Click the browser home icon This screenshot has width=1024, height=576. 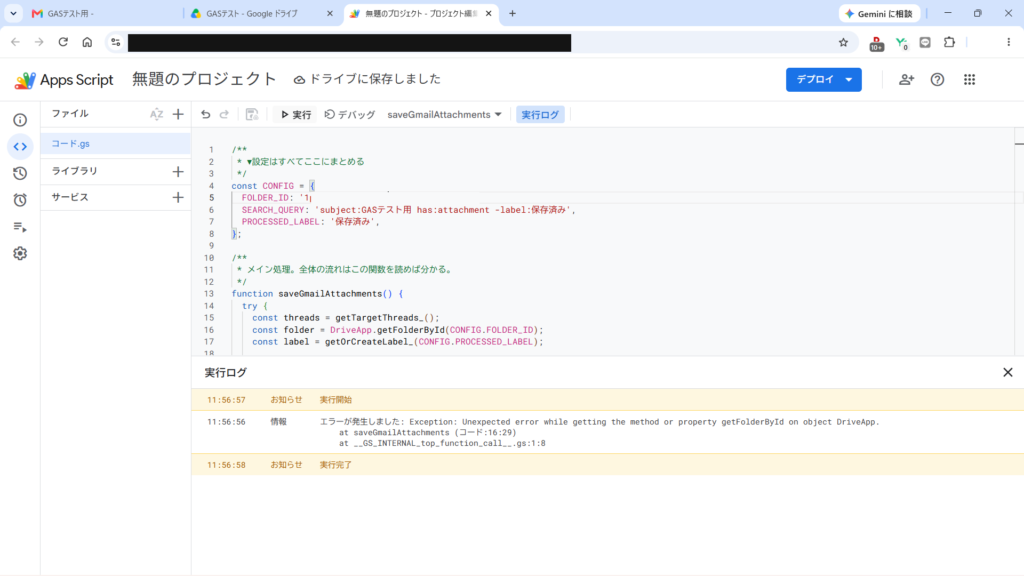click(87, 42)
